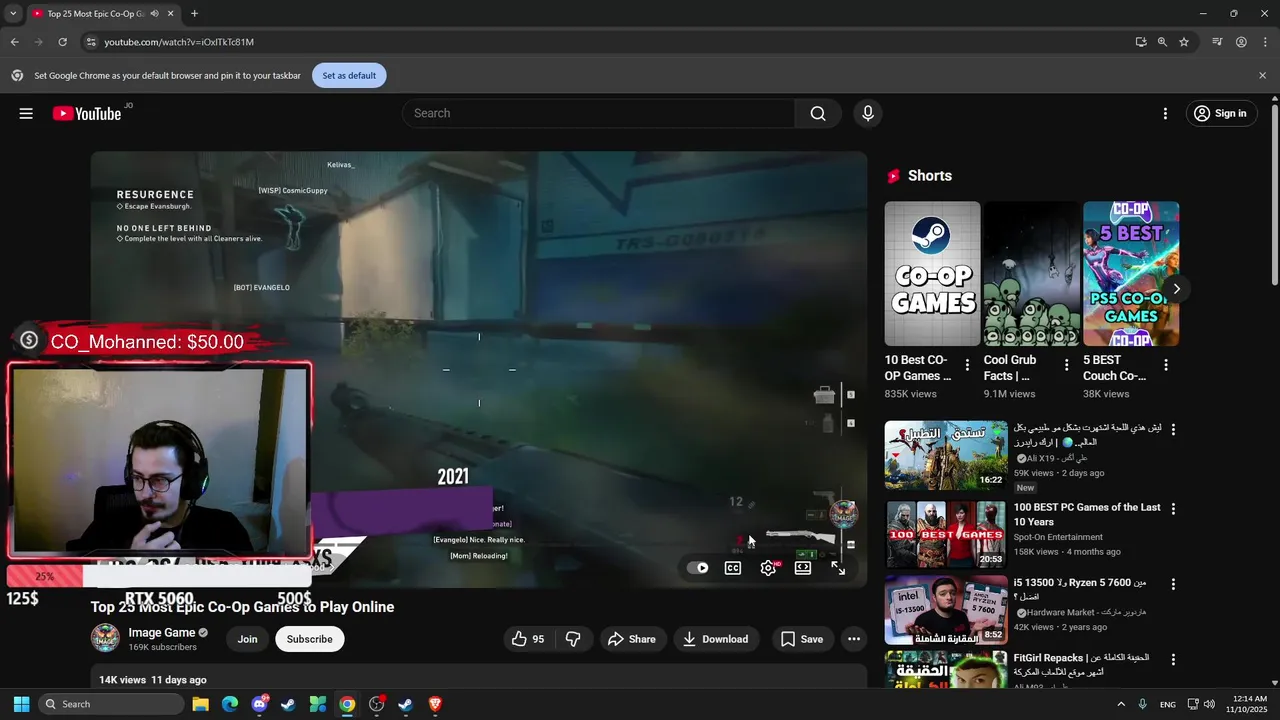
Task: Open options for FitGirl Repacks video
Action: [1173, 660]
